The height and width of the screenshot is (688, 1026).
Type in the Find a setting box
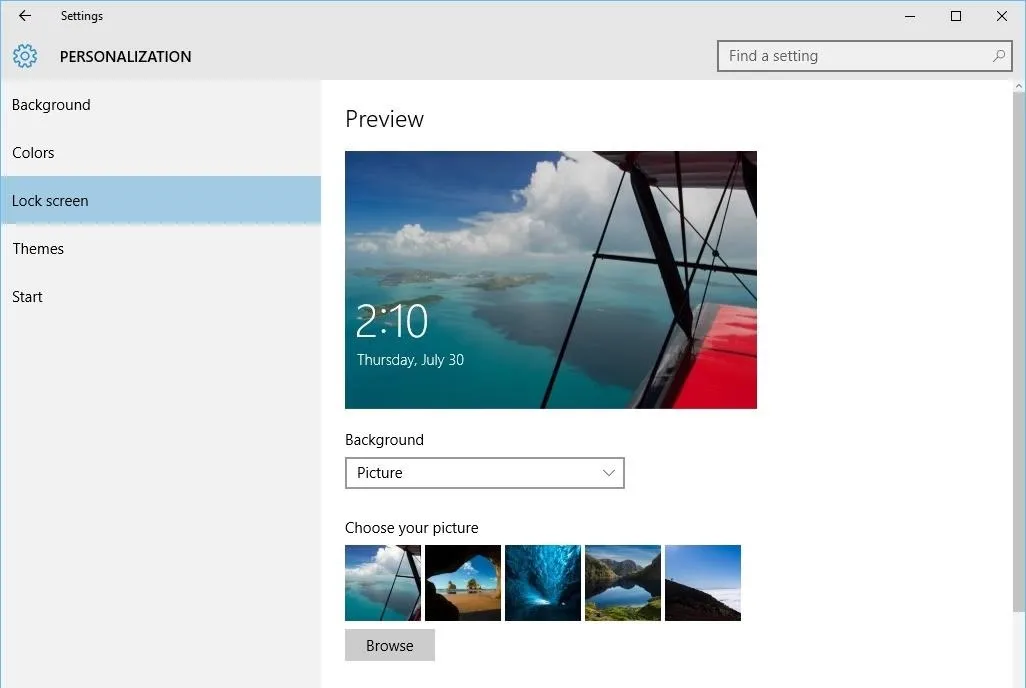850,56
